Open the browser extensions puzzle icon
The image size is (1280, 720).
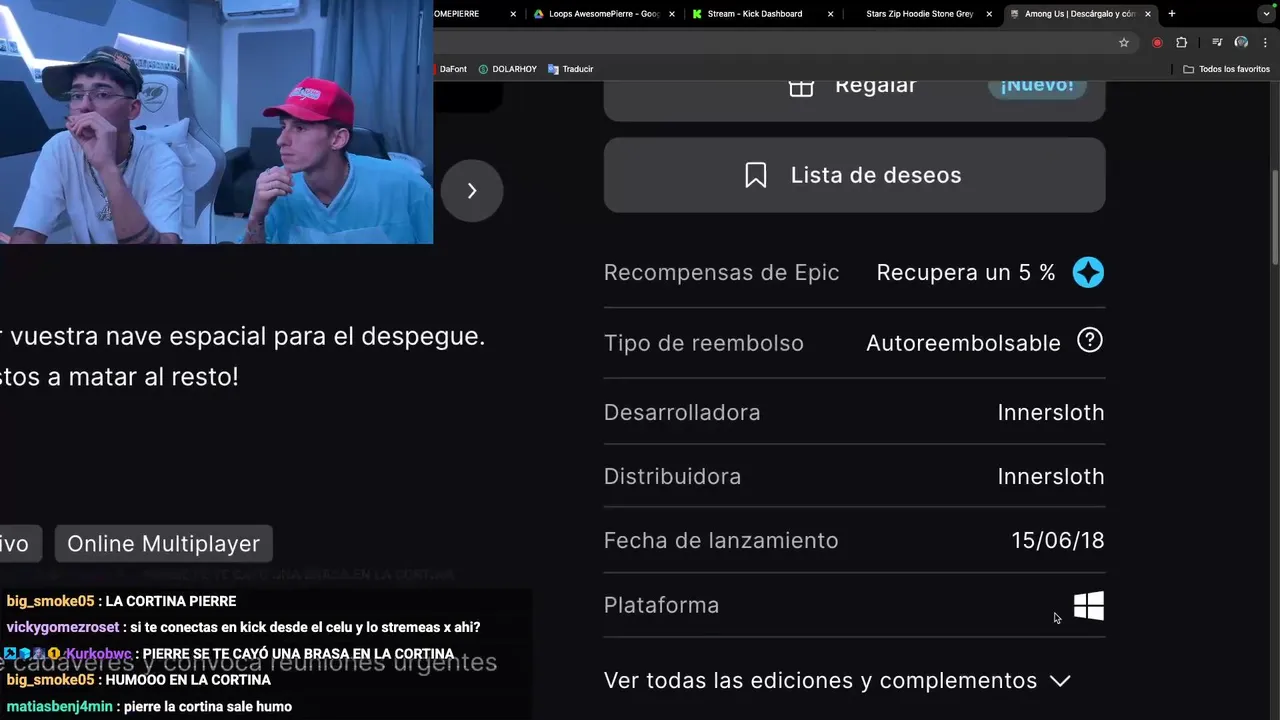(x=1181, y=43)
